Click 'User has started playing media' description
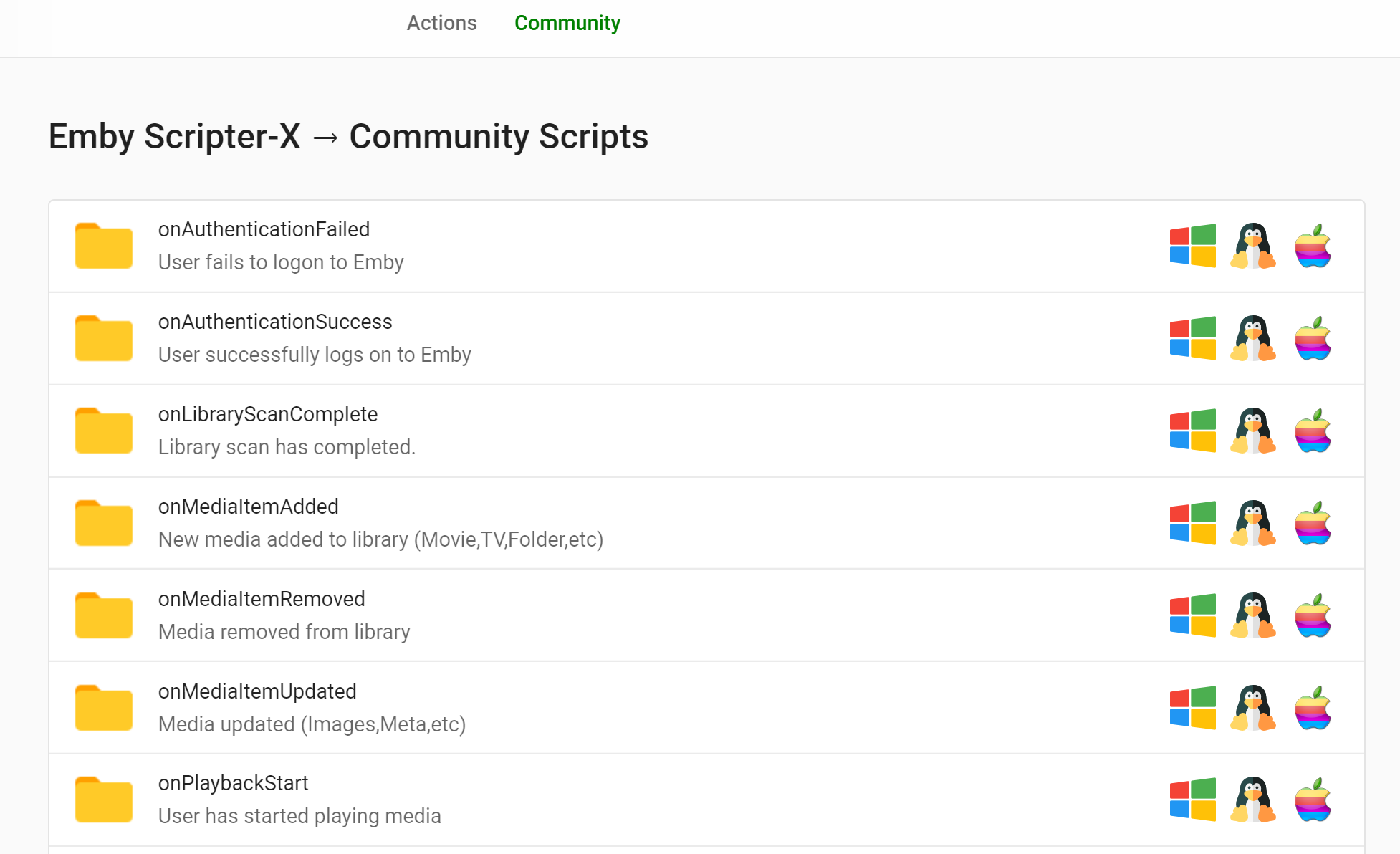 click(299, 816)
